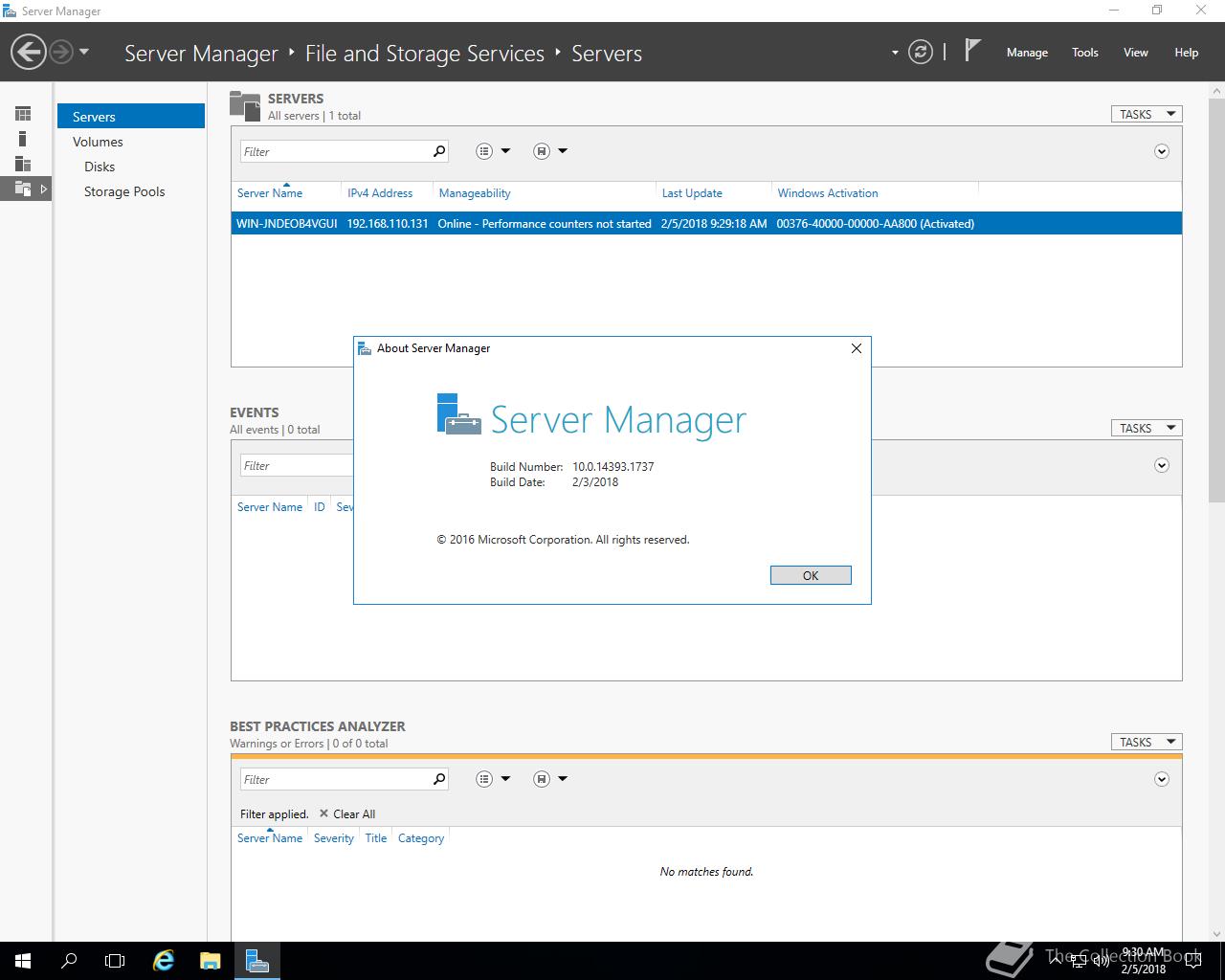The image size is (1225, 980).
Task: Sort Best Practices results by Server Name
Action: pyautogui.click(x=270, y=837)
